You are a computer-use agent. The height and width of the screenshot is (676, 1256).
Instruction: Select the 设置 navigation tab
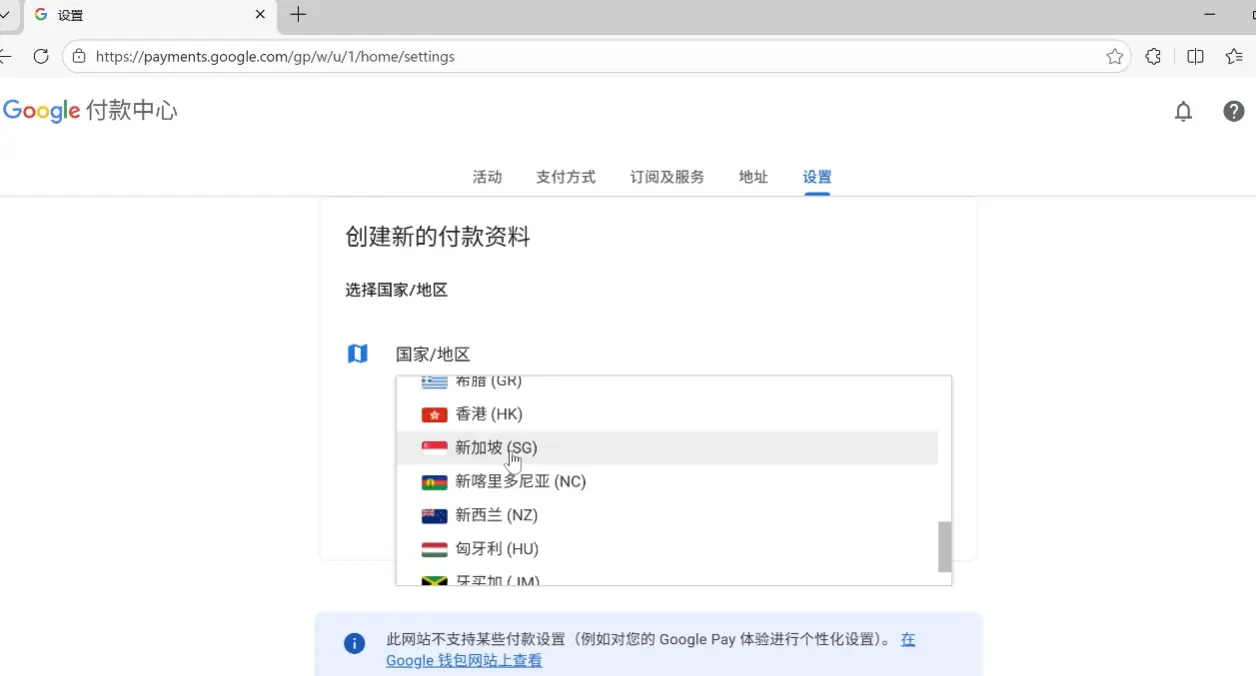point(817,177)
